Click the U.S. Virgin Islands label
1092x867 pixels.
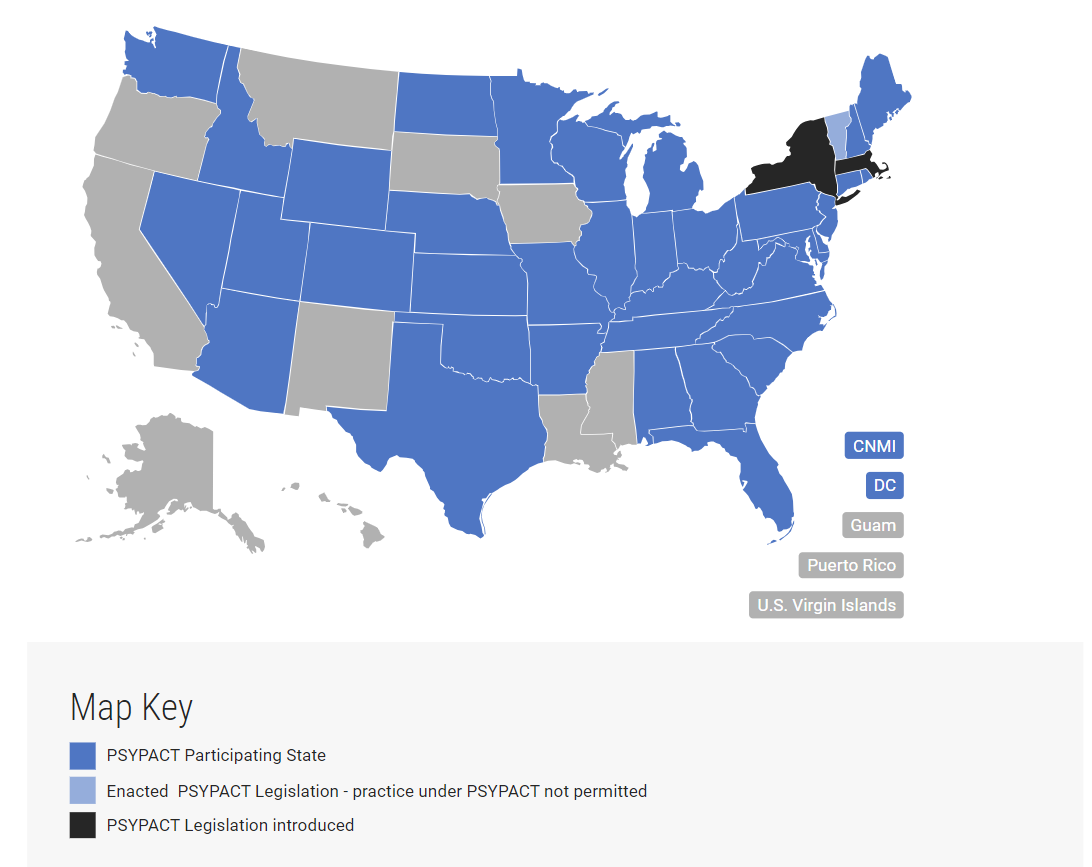coord(825,604)
